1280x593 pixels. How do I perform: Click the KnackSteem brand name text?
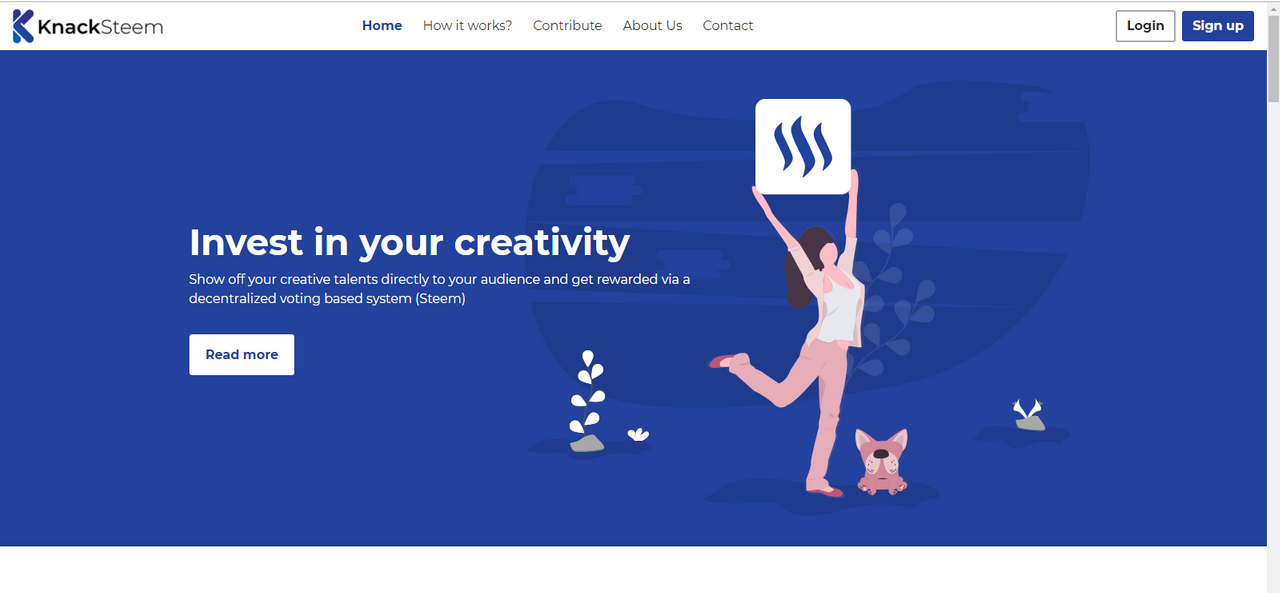(x=100, y=27)
